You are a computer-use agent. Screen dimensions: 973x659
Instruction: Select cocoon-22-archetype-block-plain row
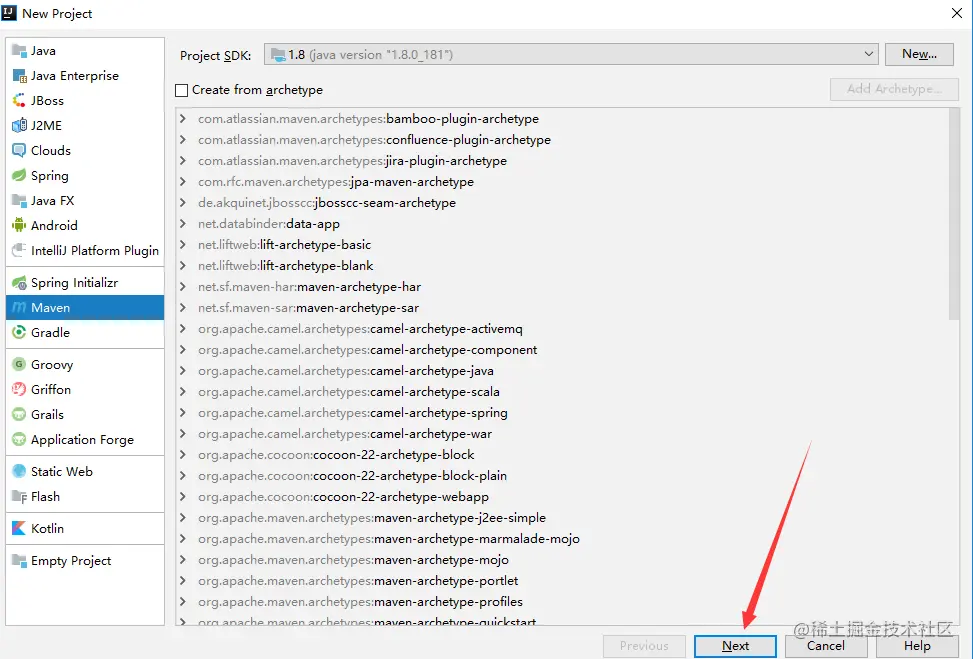[x=562, y=476]
